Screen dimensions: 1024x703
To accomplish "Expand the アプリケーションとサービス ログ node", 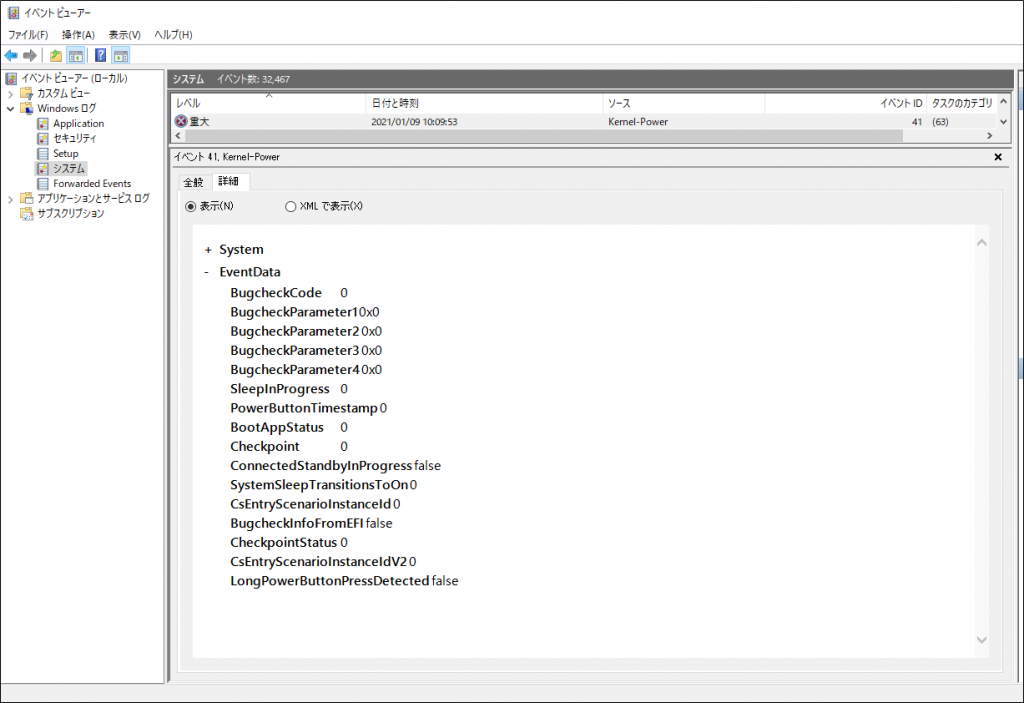I will tap(10, 199).
